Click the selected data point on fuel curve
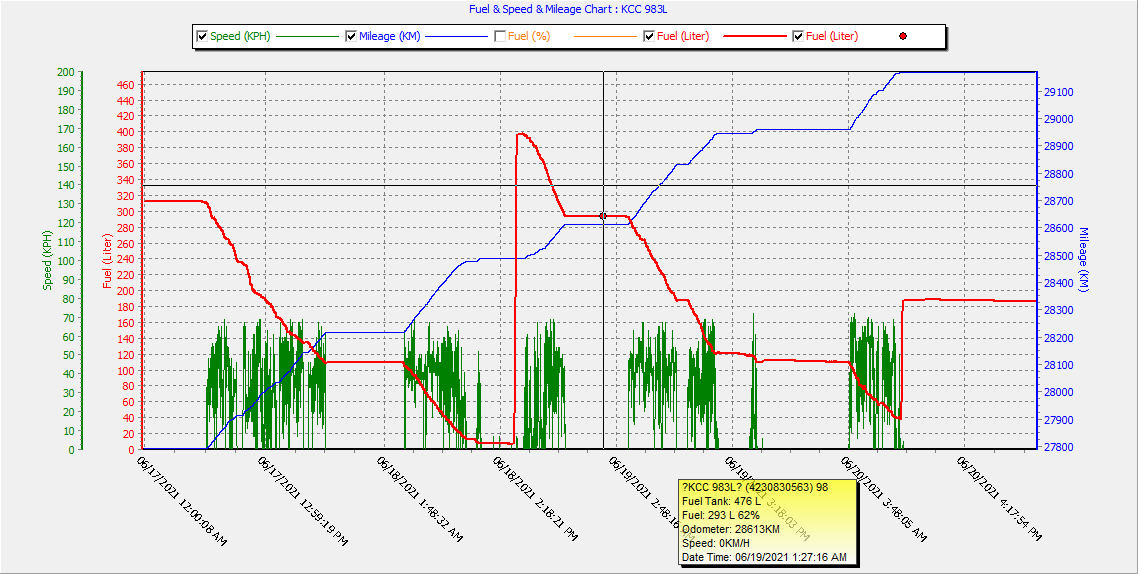Screen dimensions: 1138x574 pos(603,216)
